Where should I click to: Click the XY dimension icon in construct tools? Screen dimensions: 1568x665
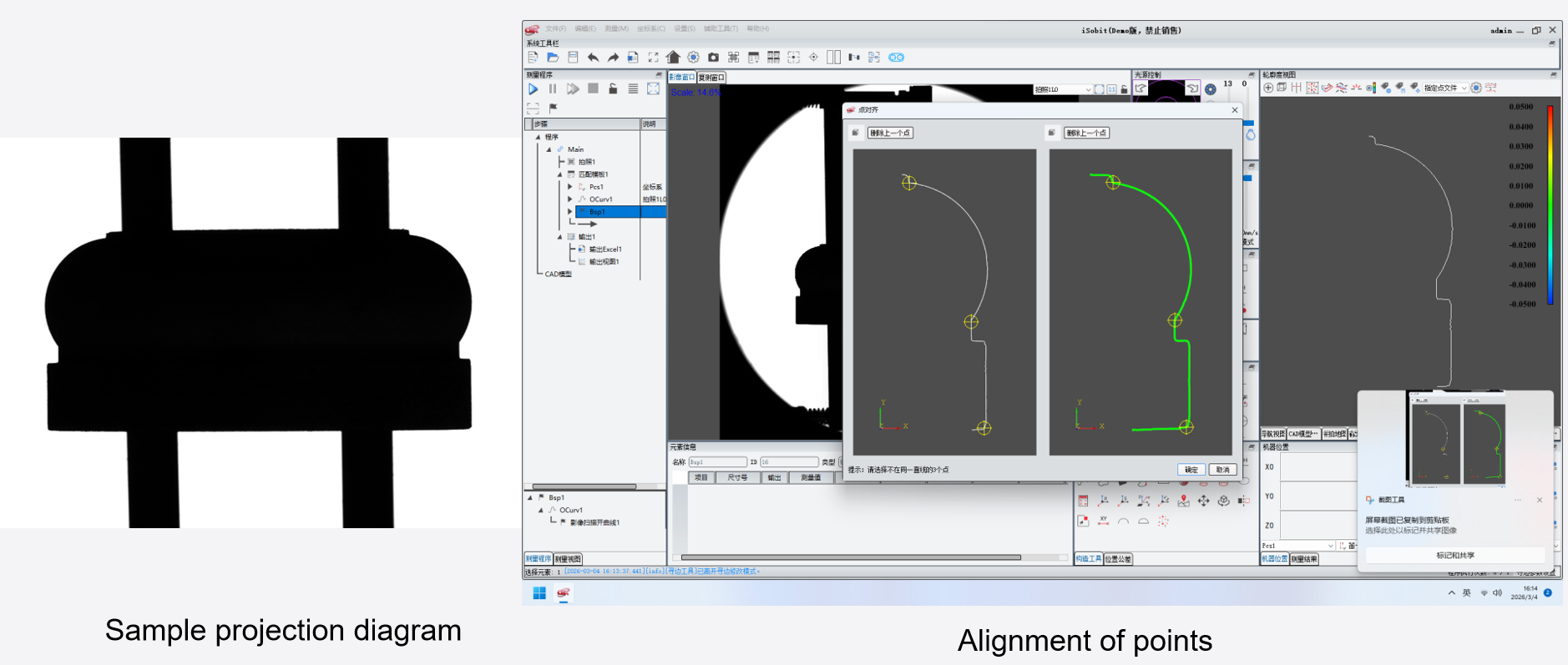(1103, 521)
